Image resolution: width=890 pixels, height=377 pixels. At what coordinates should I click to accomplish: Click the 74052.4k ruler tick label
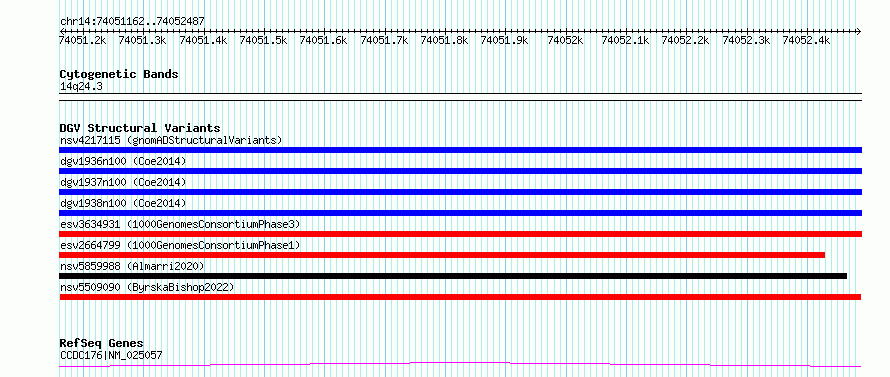click(807, 40)
